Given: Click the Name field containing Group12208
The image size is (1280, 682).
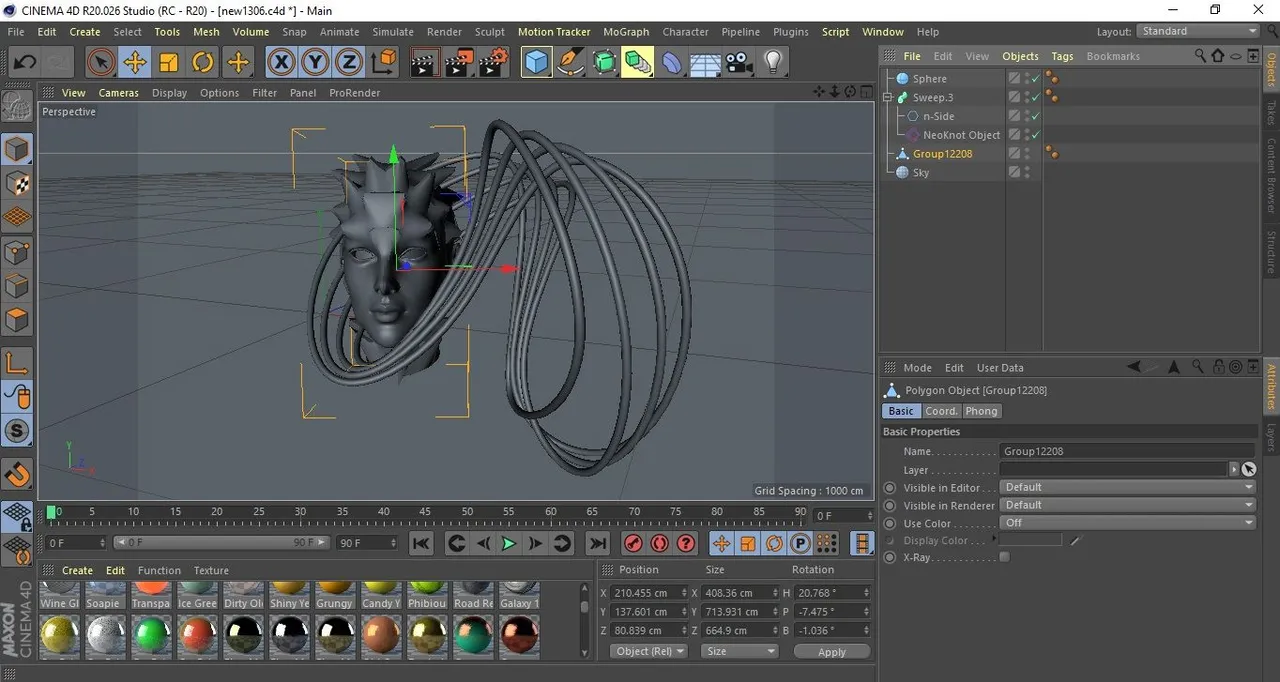Looking at the screenshot, I should click(x=1128, y=451).
